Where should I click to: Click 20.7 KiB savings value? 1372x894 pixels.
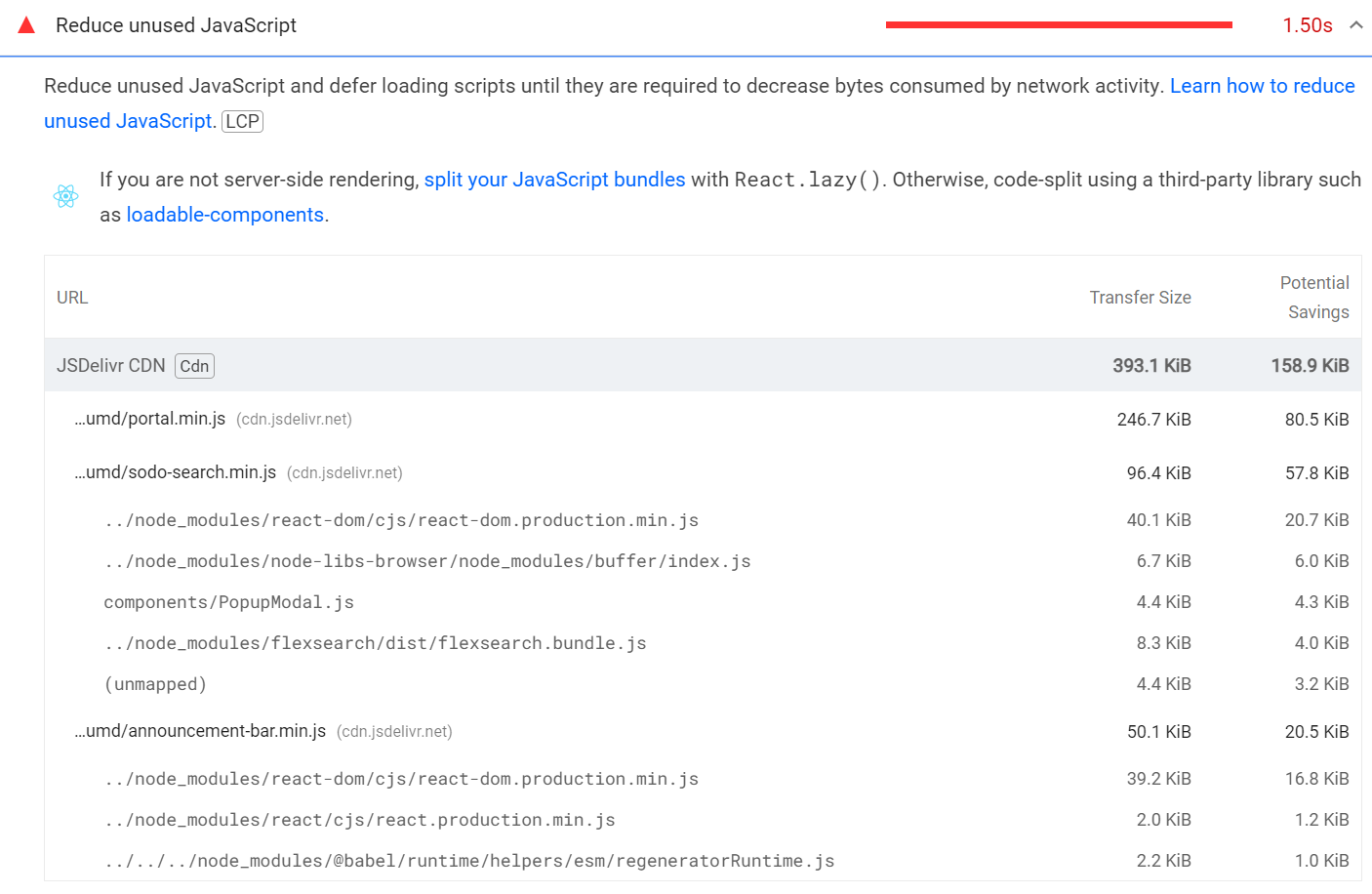click(x=1316, y=520)
